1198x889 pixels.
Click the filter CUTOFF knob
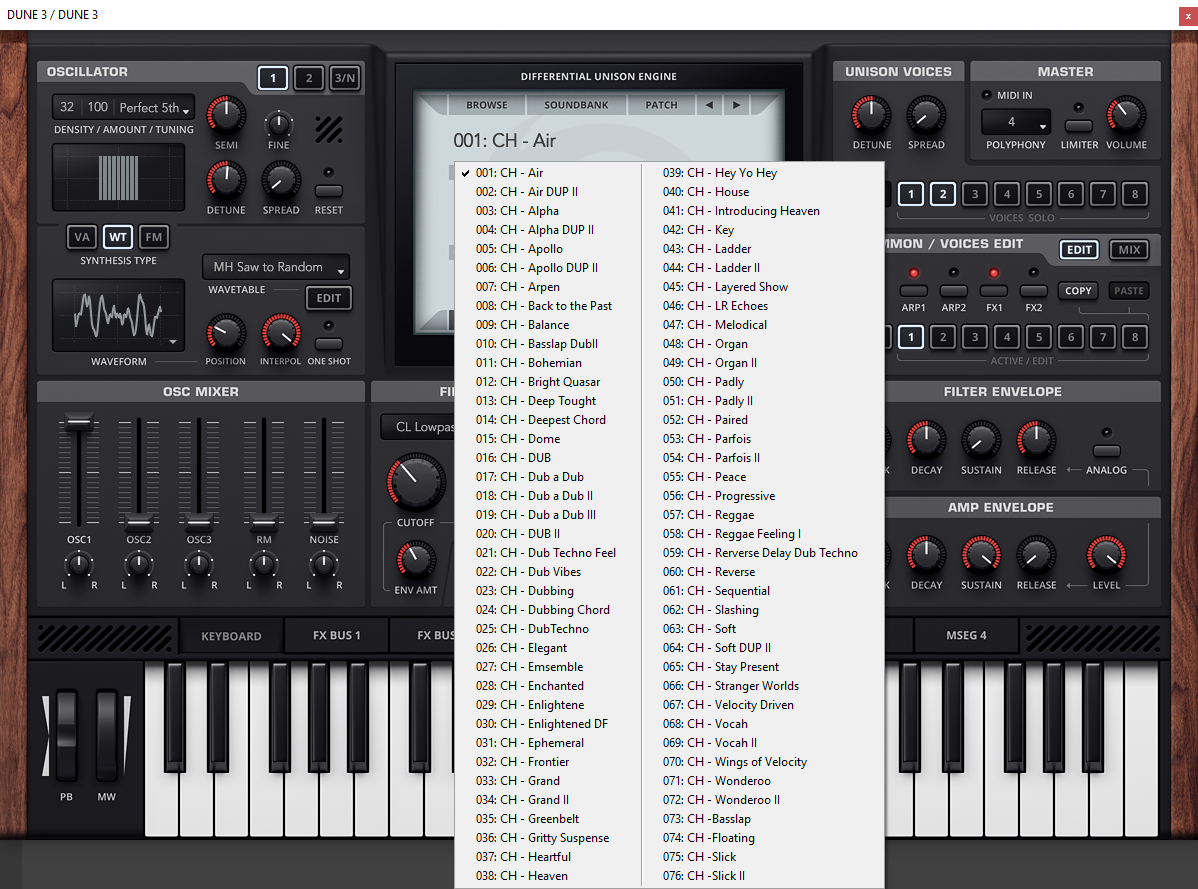coord(416,482)
